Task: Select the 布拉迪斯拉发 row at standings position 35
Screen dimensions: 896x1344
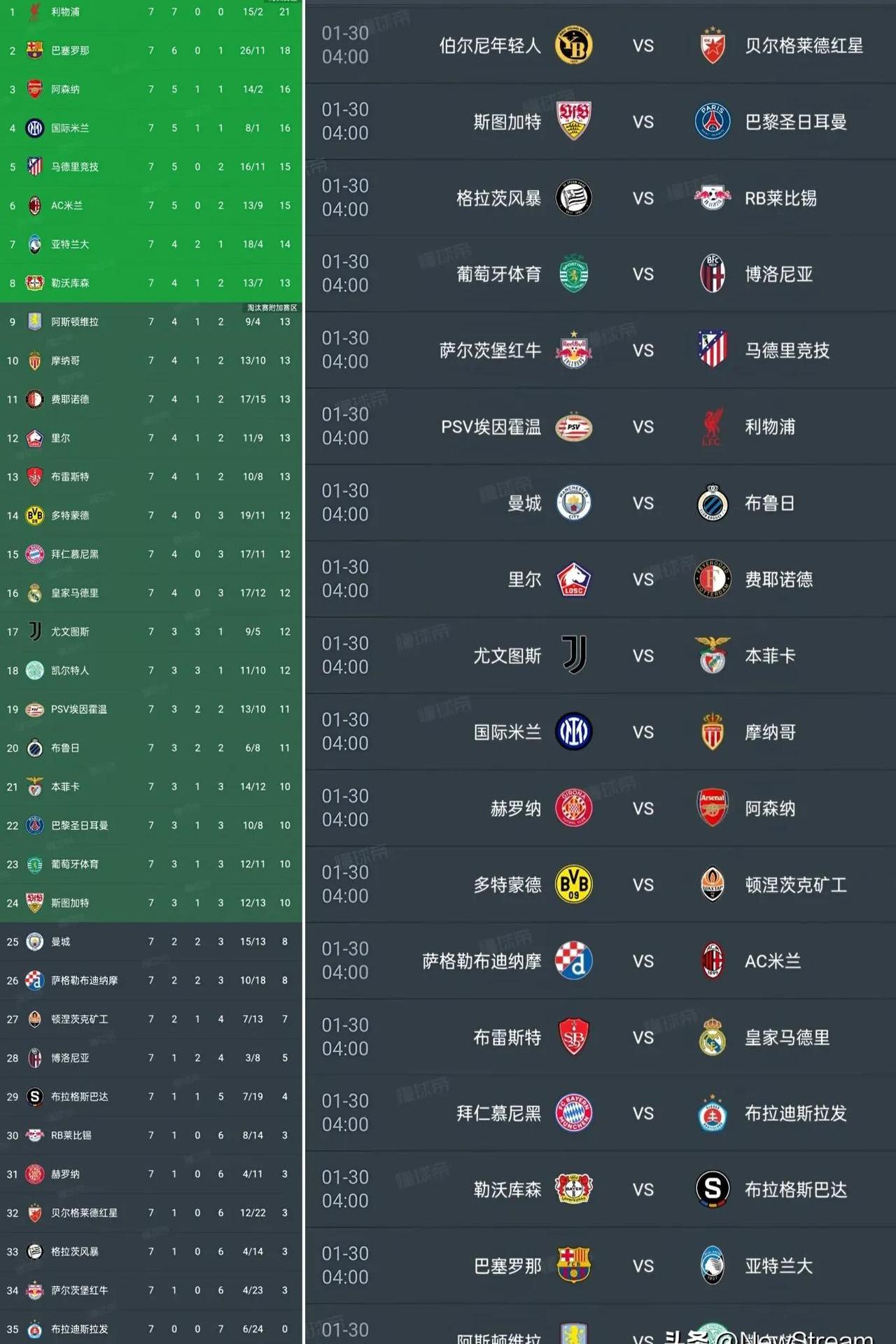Action: coord(150,1329)
